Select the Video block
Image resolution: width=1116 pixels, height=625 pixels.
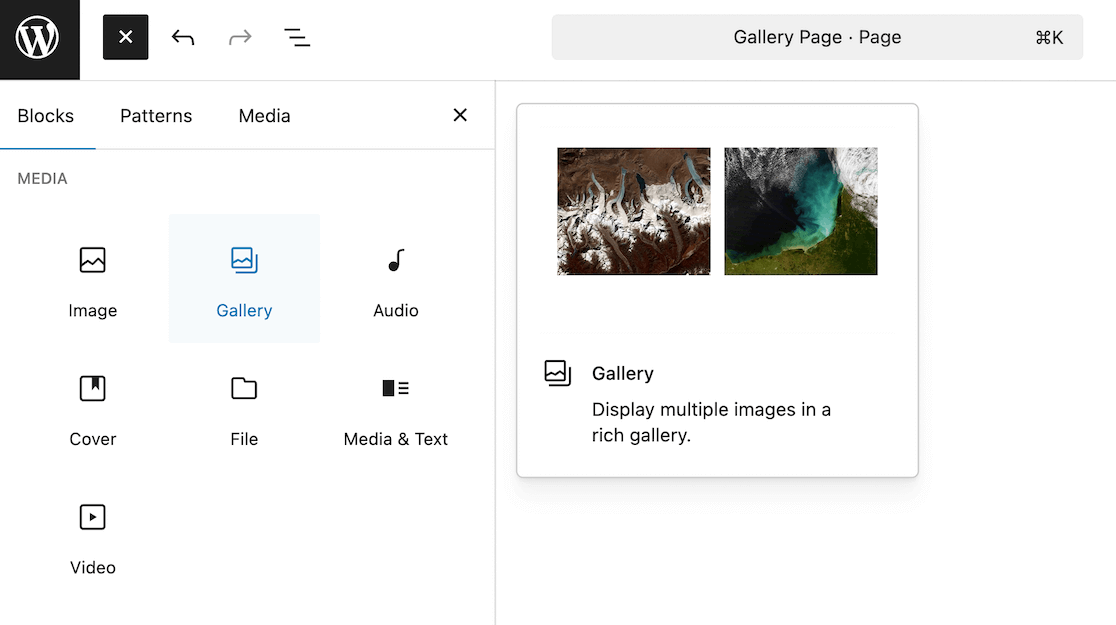(x=92, y=537)
